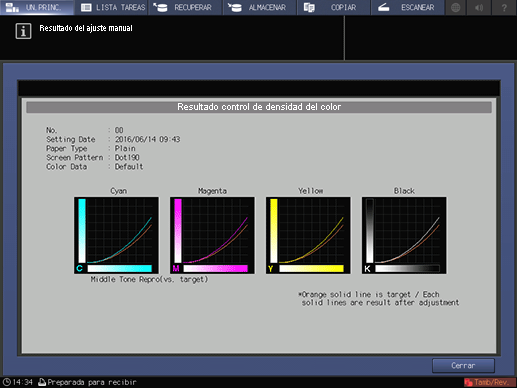Click the cyan C letter icon
517x388 pixels.
coord(80,268)
